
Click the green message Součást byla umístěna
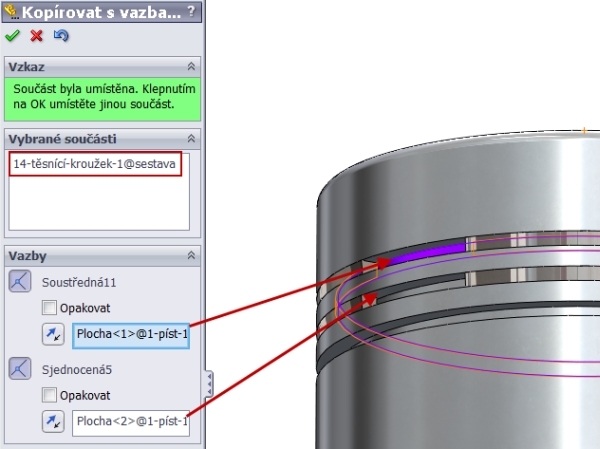coord(103,99)
